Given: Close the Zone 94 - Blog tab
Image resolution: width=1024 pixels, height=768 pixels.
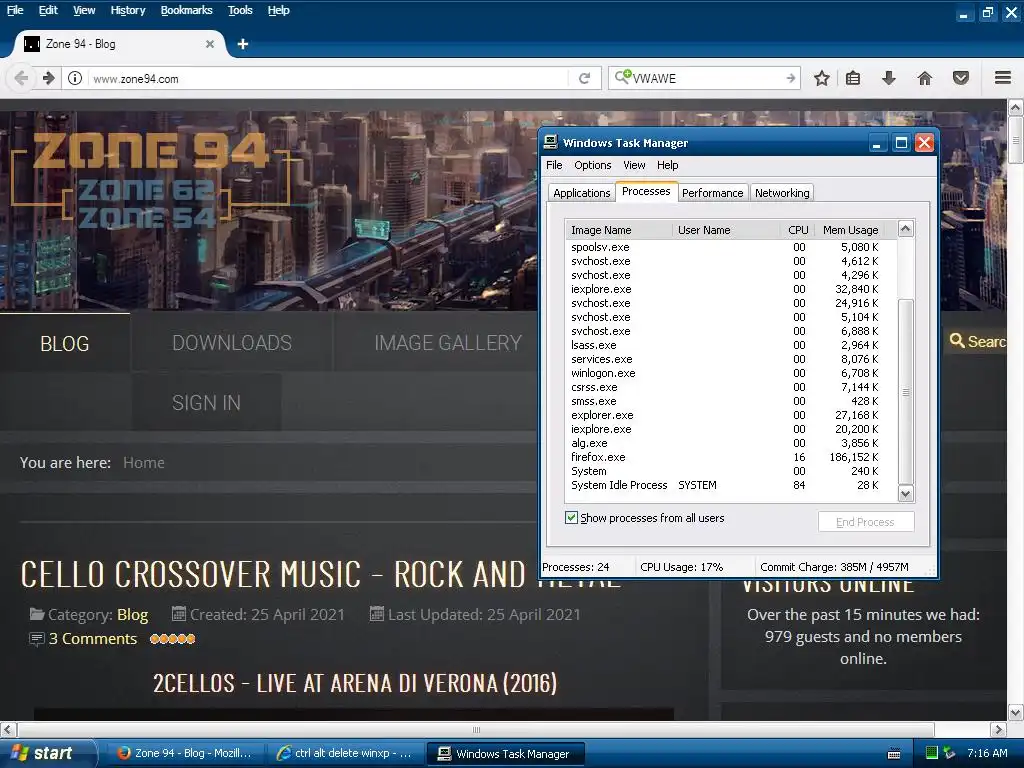Looking at the screenshot, I should (x=210, y=44).
